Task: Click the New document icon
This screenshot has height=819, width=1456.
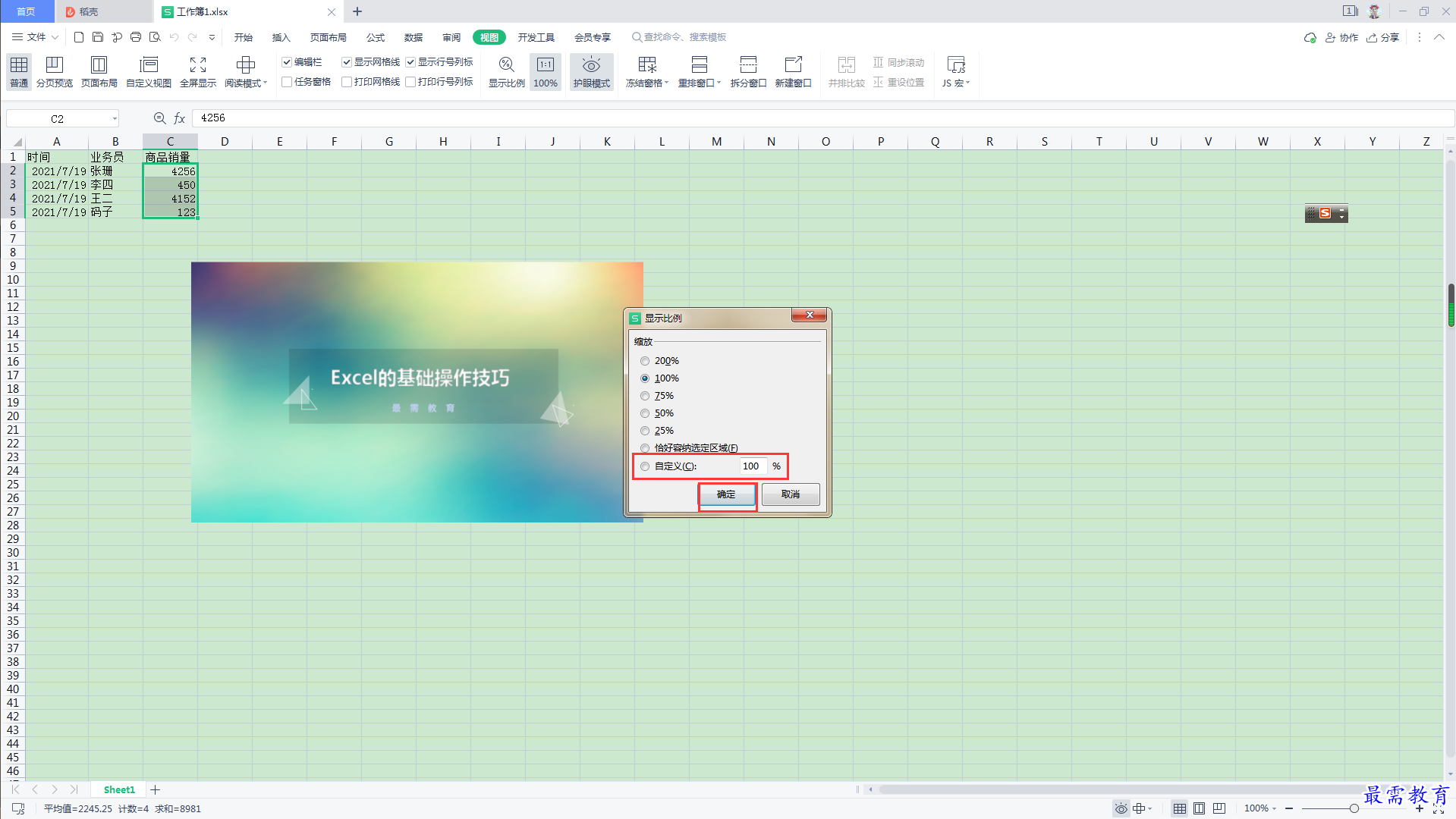Action: point(79,37)
